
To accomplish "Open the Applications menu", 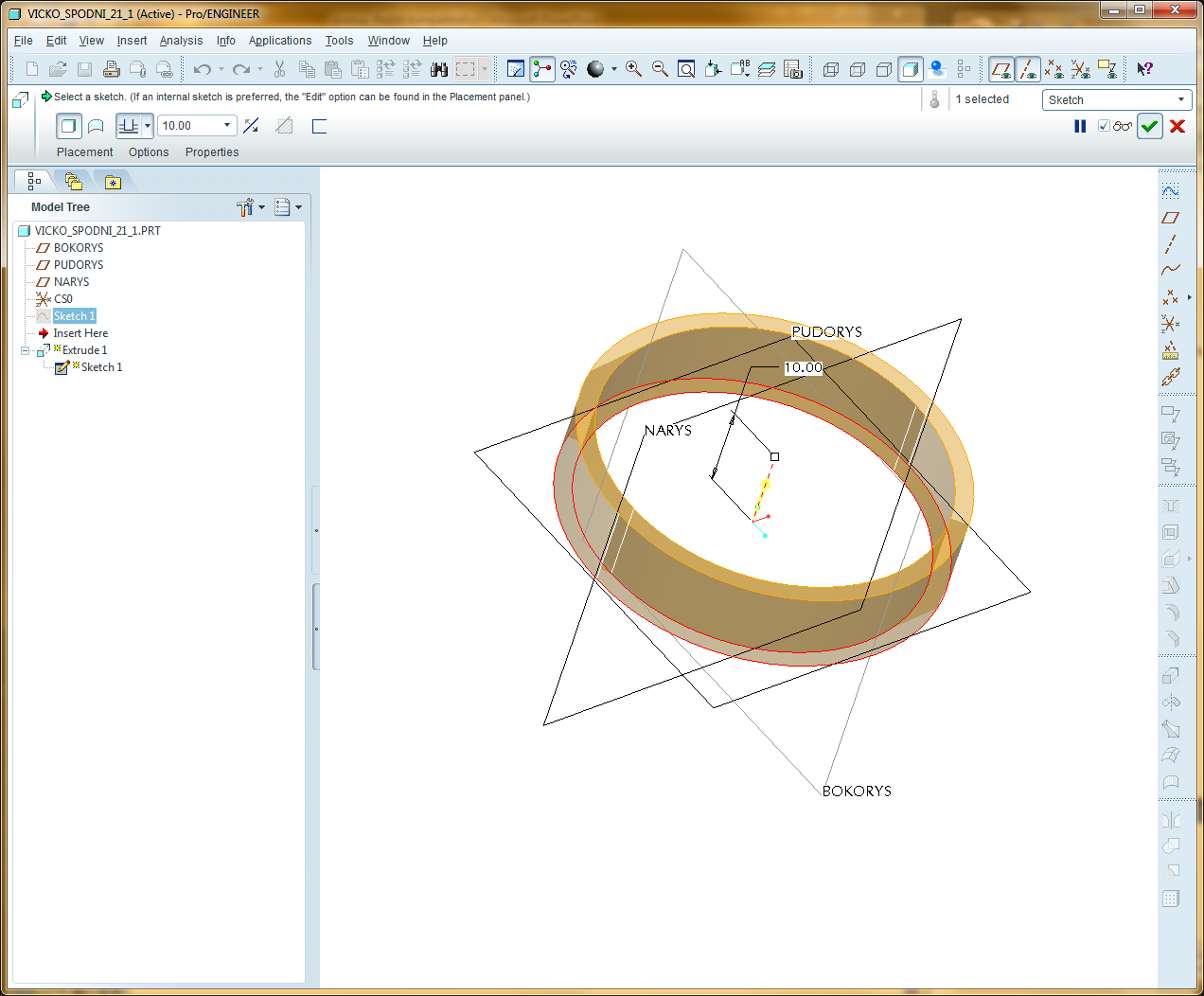I will (280, 41).
